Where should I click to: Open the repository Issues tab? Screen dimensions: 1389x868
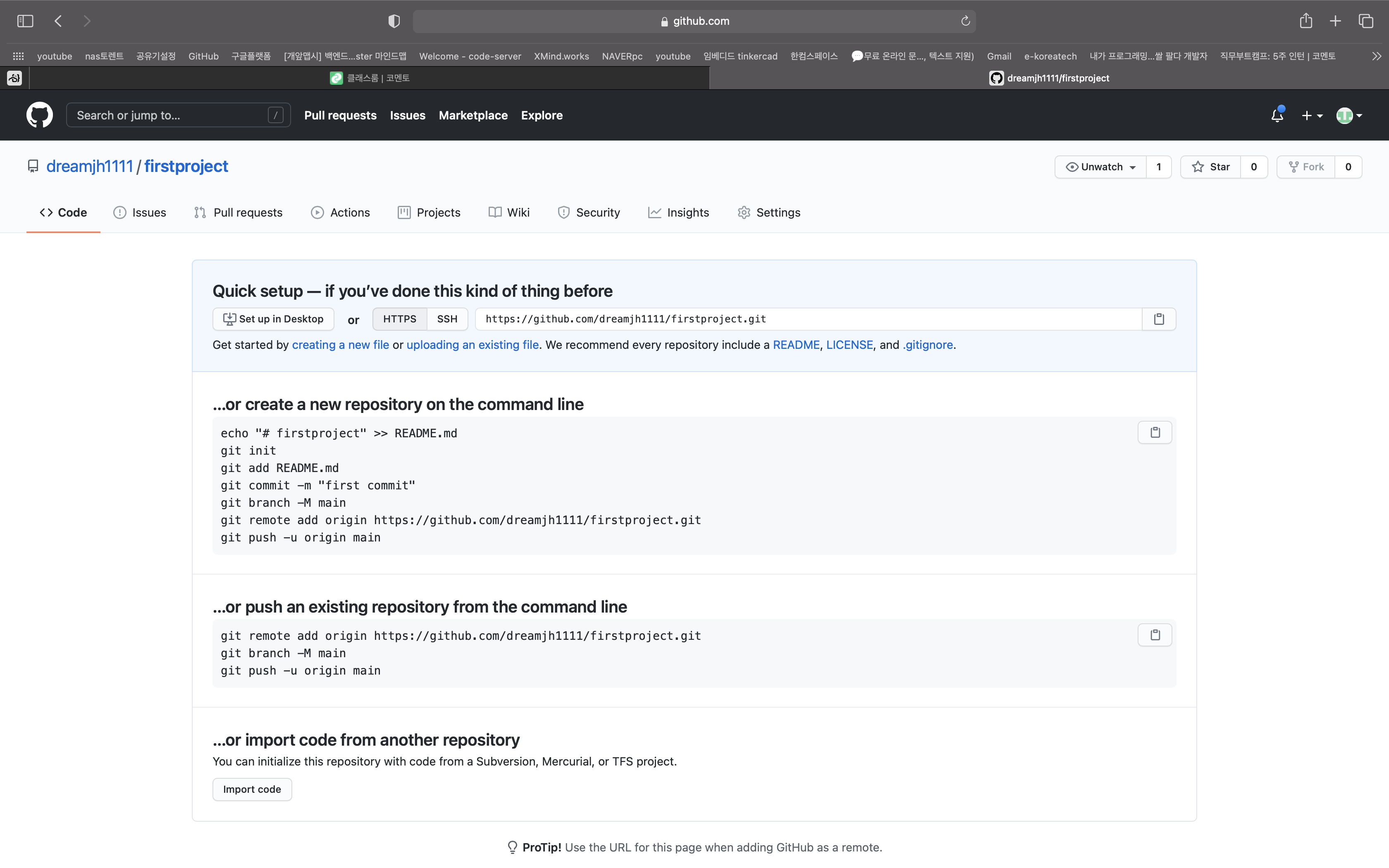[x=140, y=212]
